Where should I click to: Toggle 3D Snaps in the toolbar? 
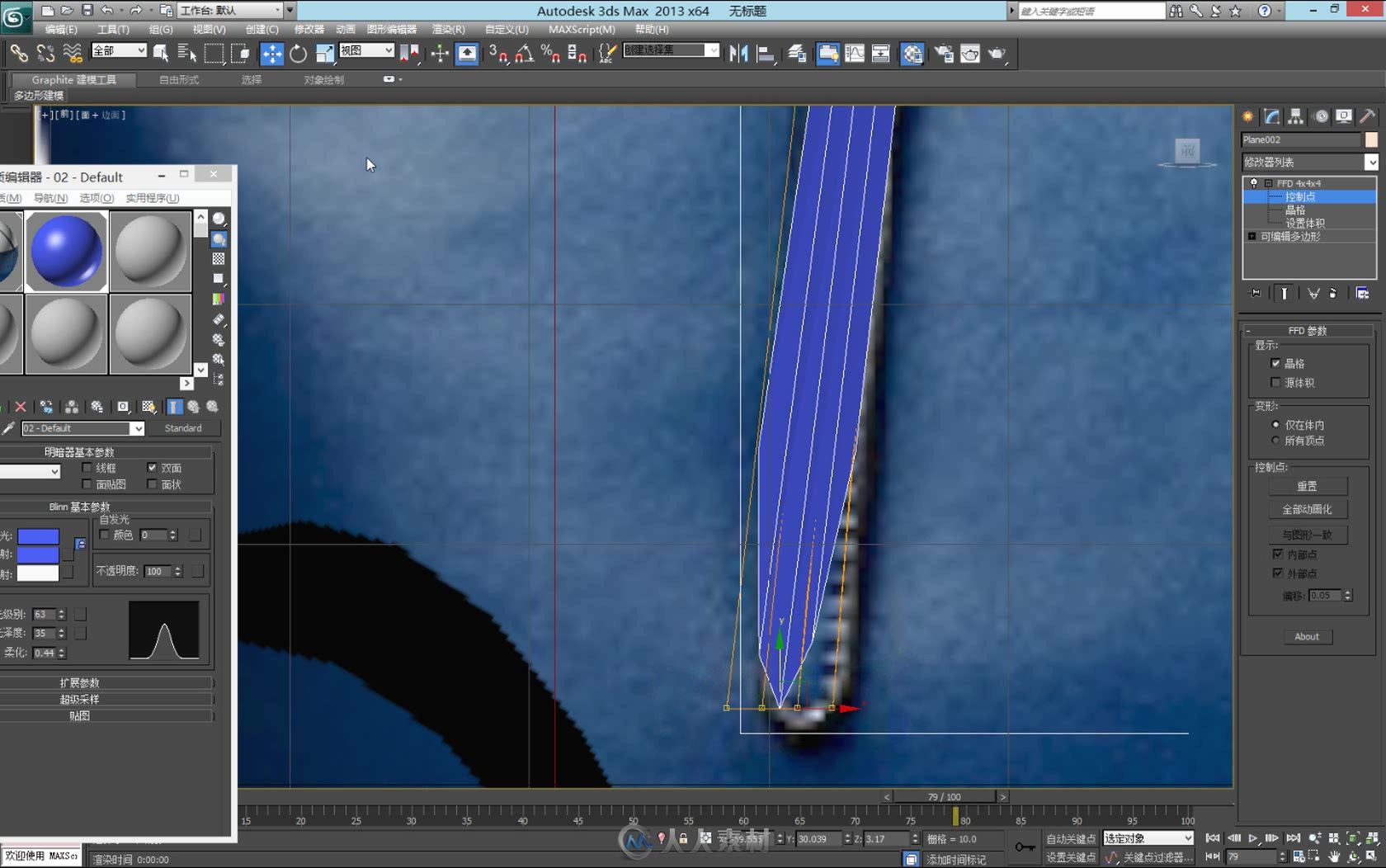click(x=497, y=54)
